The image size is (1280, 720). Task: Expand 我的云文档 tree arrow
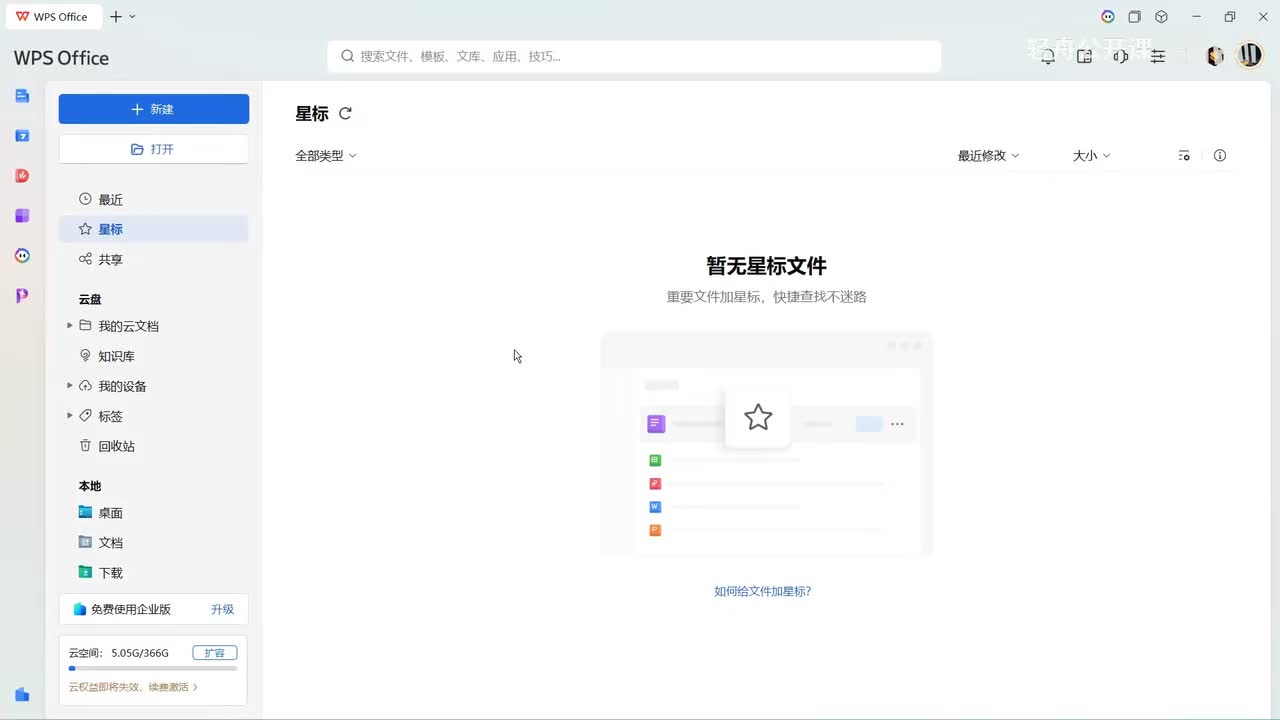69,326
